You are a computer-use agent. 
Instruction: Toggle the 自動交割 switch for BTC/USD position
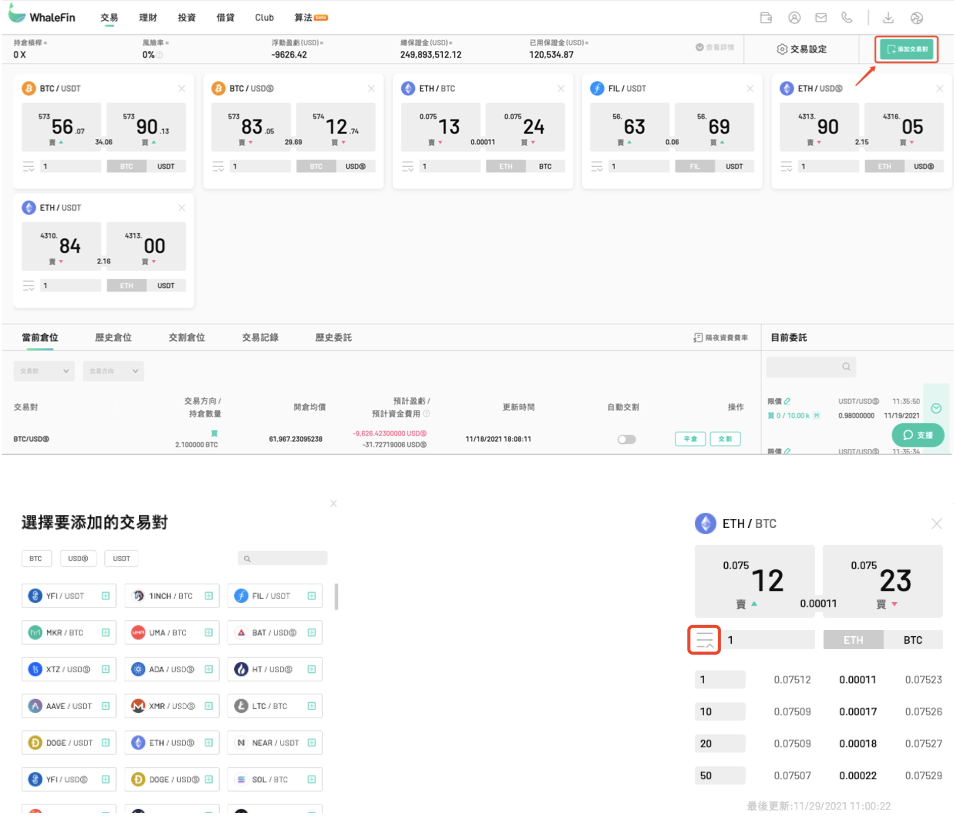627,439
